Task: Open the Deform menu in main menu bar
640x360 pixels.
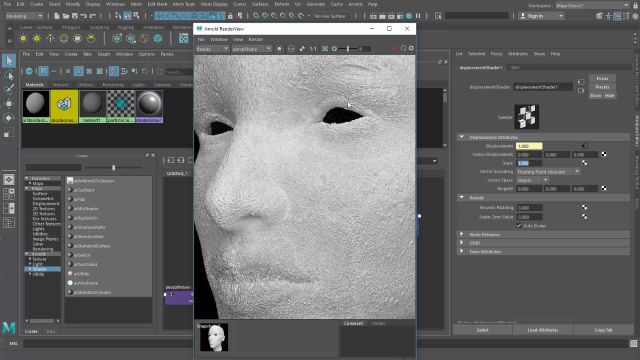Action: click(x=281, y=4)
